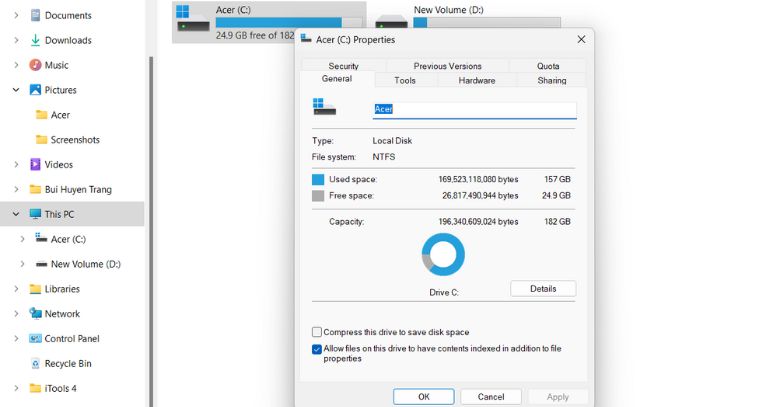
Task: Switch to the Hardware tab
Action: point(477,80)
